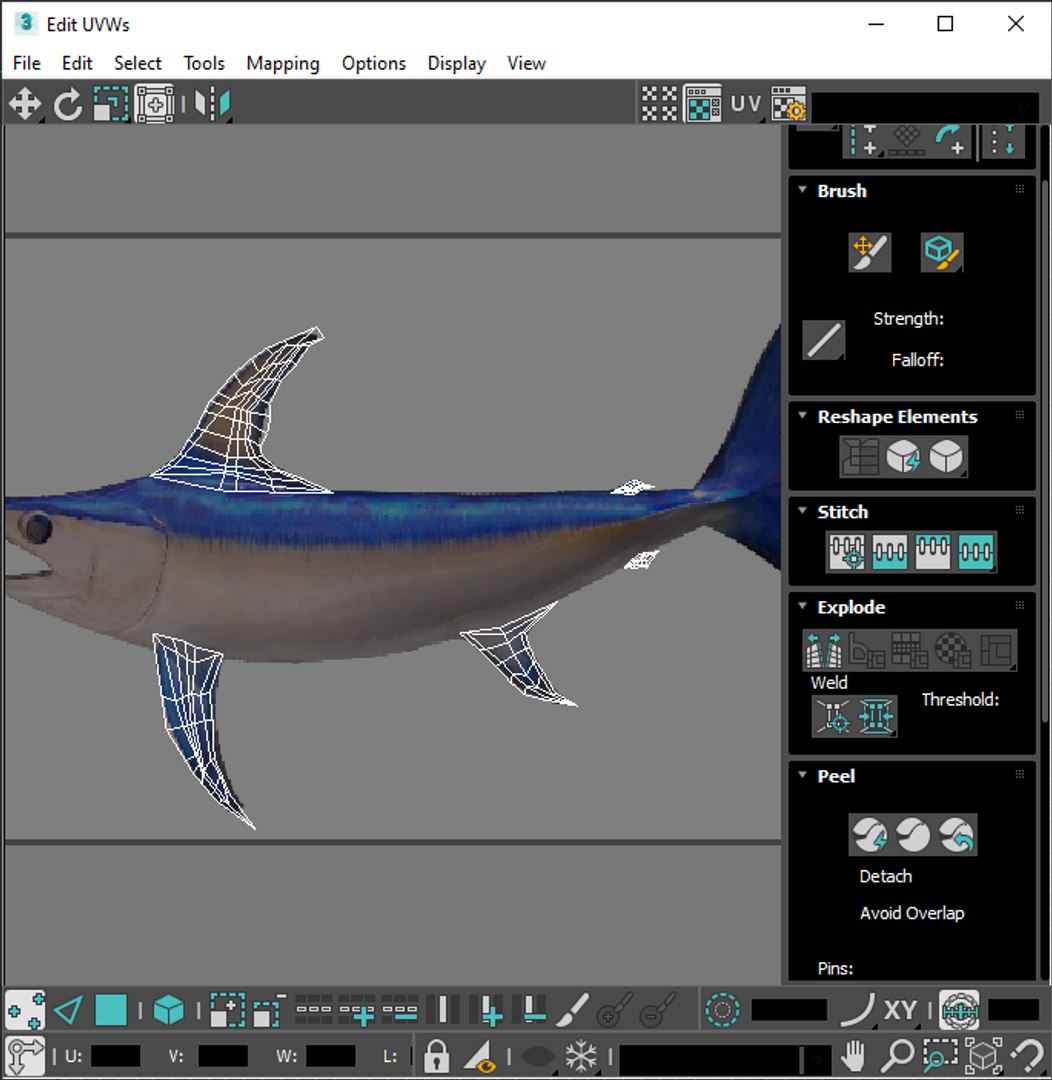Collapse the Brush rollout
The image size is (1052, 1080).
coord(803,189)
